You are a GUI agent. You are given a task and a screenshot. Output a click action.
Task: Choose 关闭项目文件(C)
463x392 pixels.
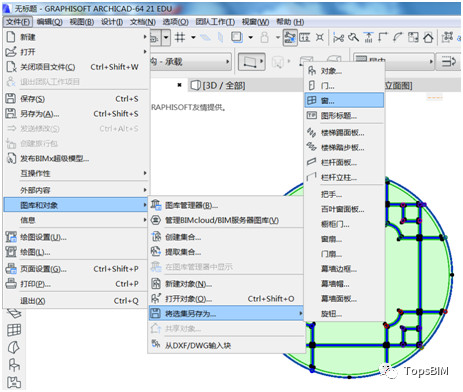point(76,67)
